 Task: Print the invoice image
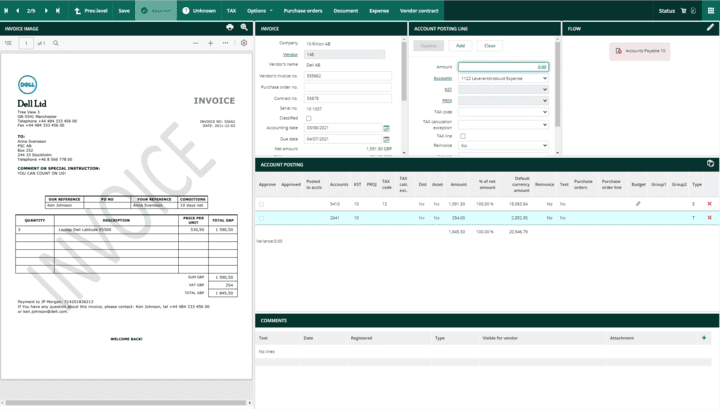click(229, 28)
